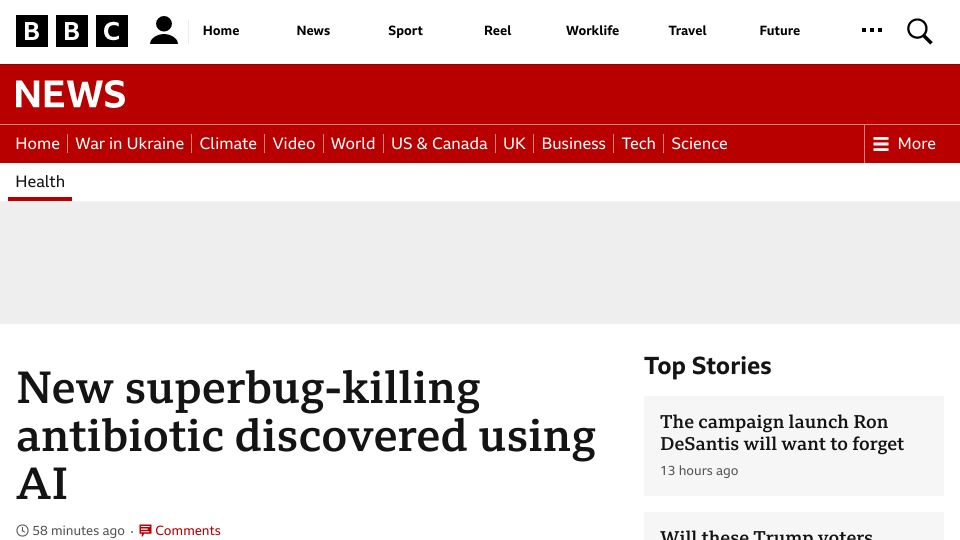Select the World section
The height and width of the screenshot is (540, 960).
pyautogui.click(x=353, y=143)
